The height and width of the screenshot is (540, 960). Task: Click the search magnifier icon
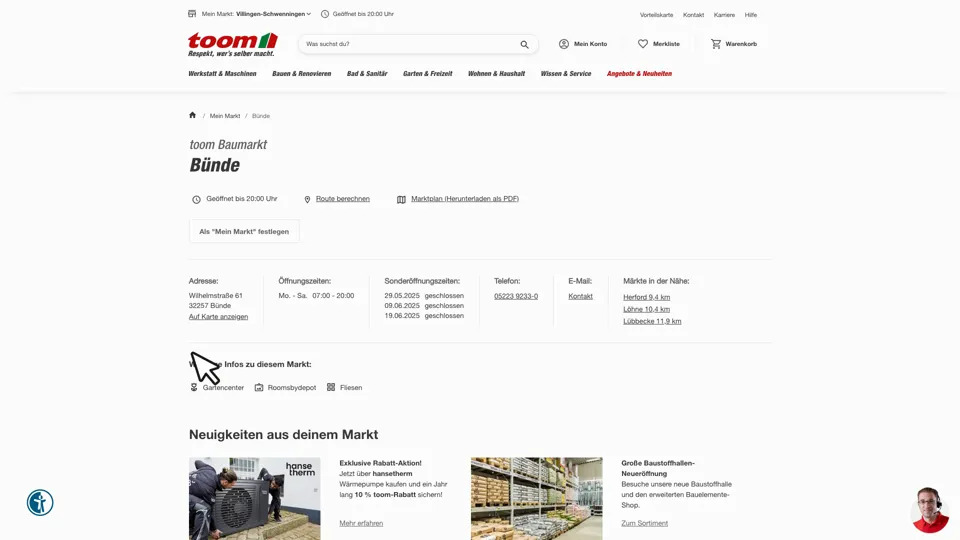(525, 44)
